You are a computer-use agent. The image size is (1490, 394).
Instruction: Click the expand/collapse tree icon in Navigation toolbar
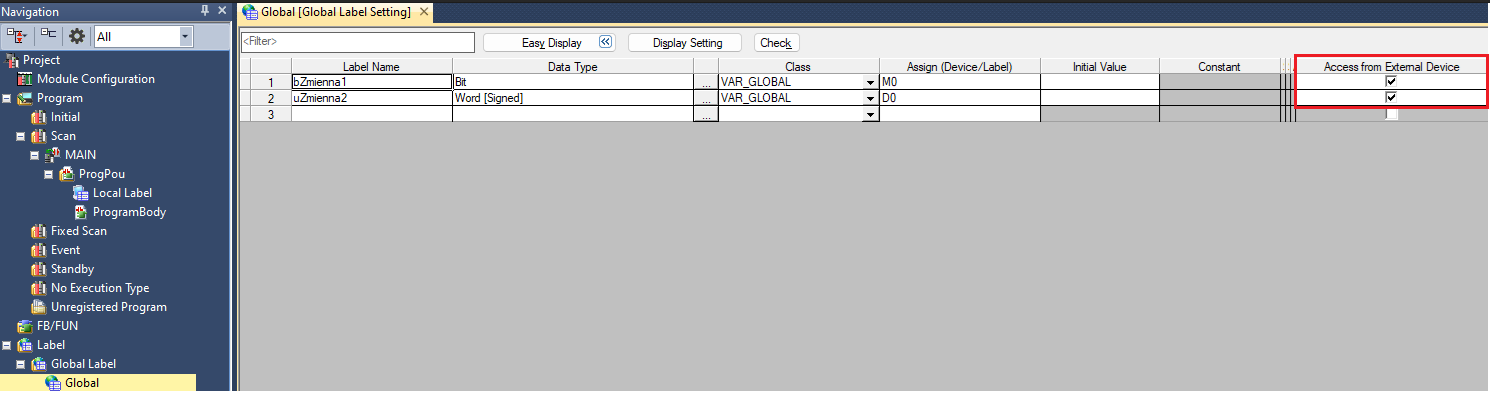point(16,36)
